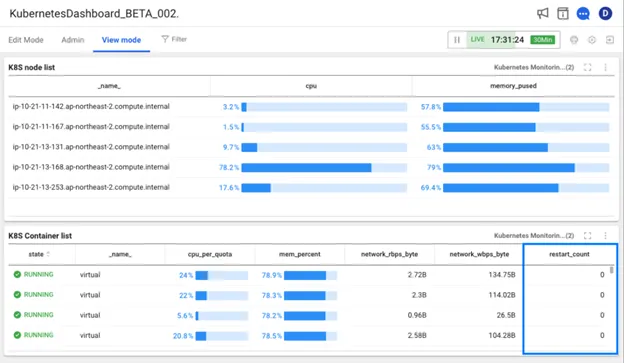Expand K8S node list to fullscreen
Viewport: 624px width, 363px height.
click(587, 67)
